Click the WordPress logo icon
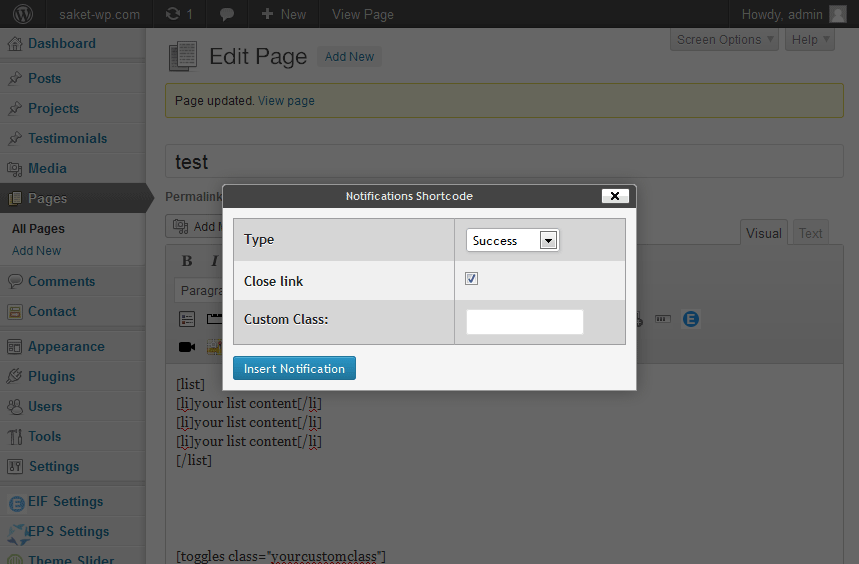 [x=23, y=14]
